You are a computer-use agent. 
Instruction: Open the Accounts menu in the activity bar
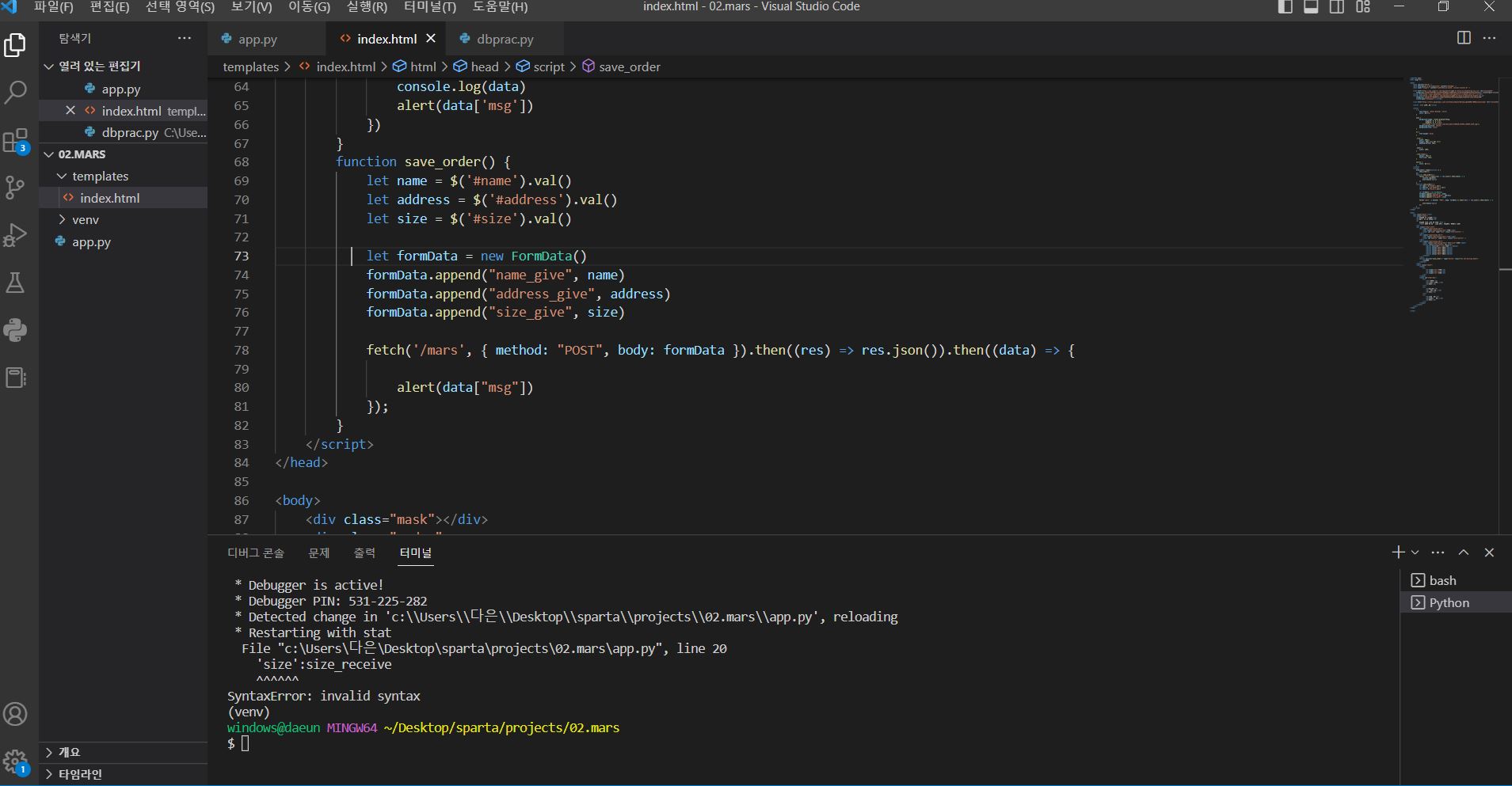[15, 714]
